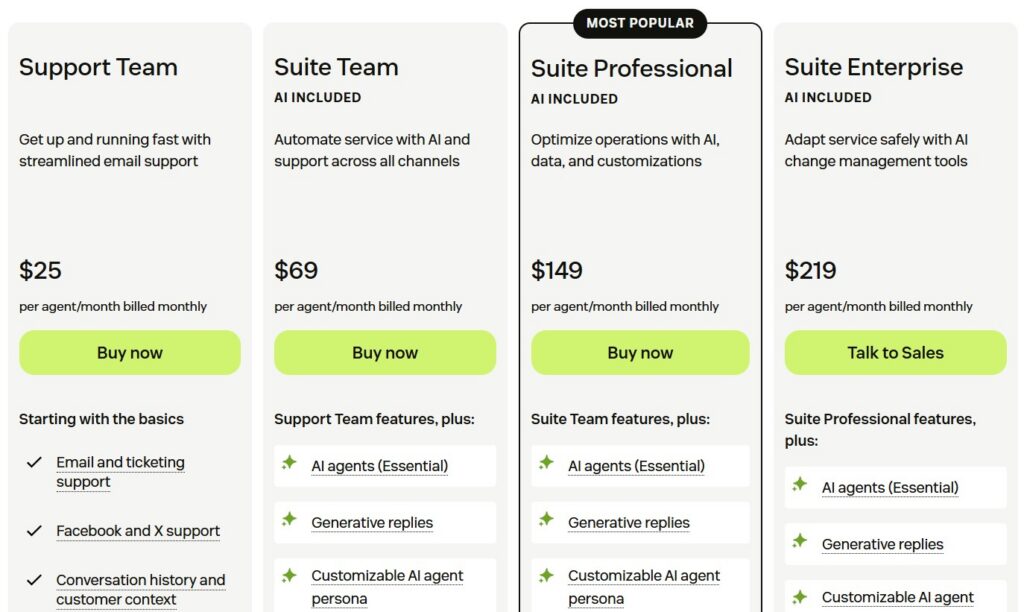The width and height of the screenshot is (1024, 612).
Task: Open the Facebook and X support link
Action: coord(137,530)
